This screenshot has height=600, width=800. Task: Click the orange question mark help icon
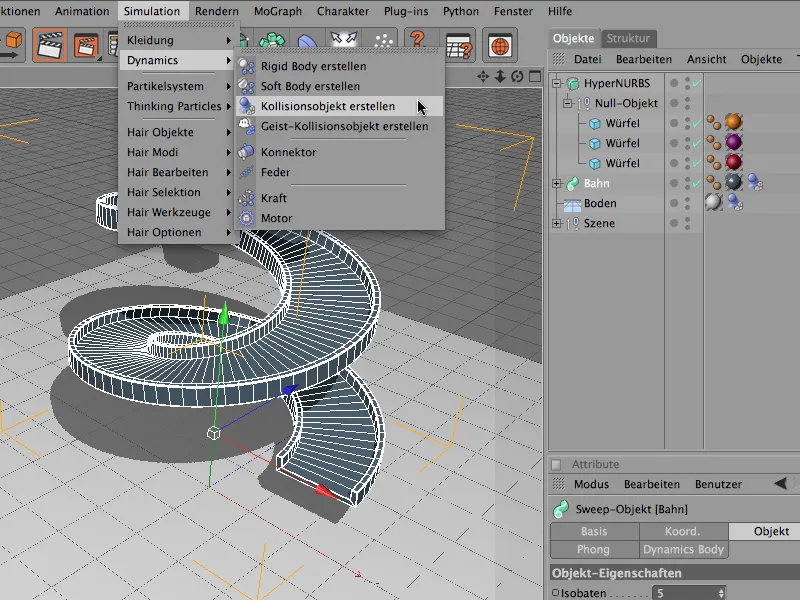point(417,40)
